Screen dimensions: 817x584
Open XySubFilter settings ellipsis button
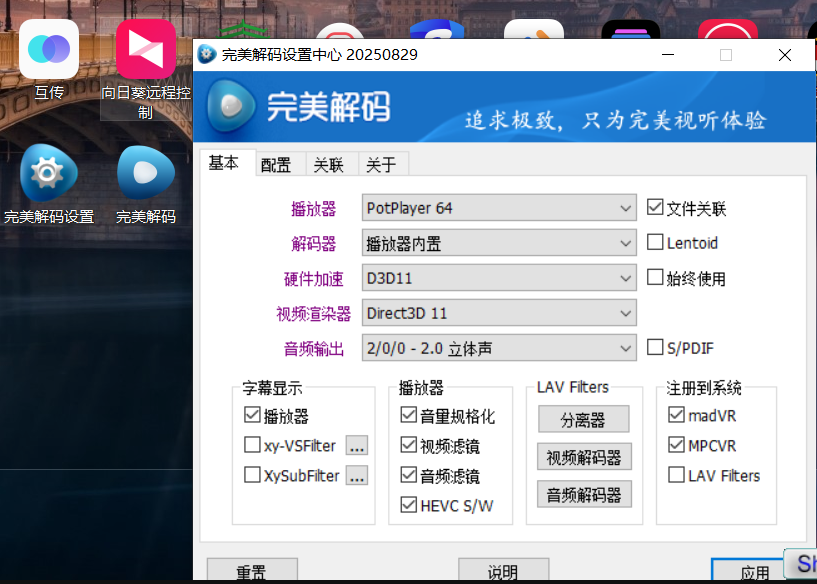[x=357, y=475]
